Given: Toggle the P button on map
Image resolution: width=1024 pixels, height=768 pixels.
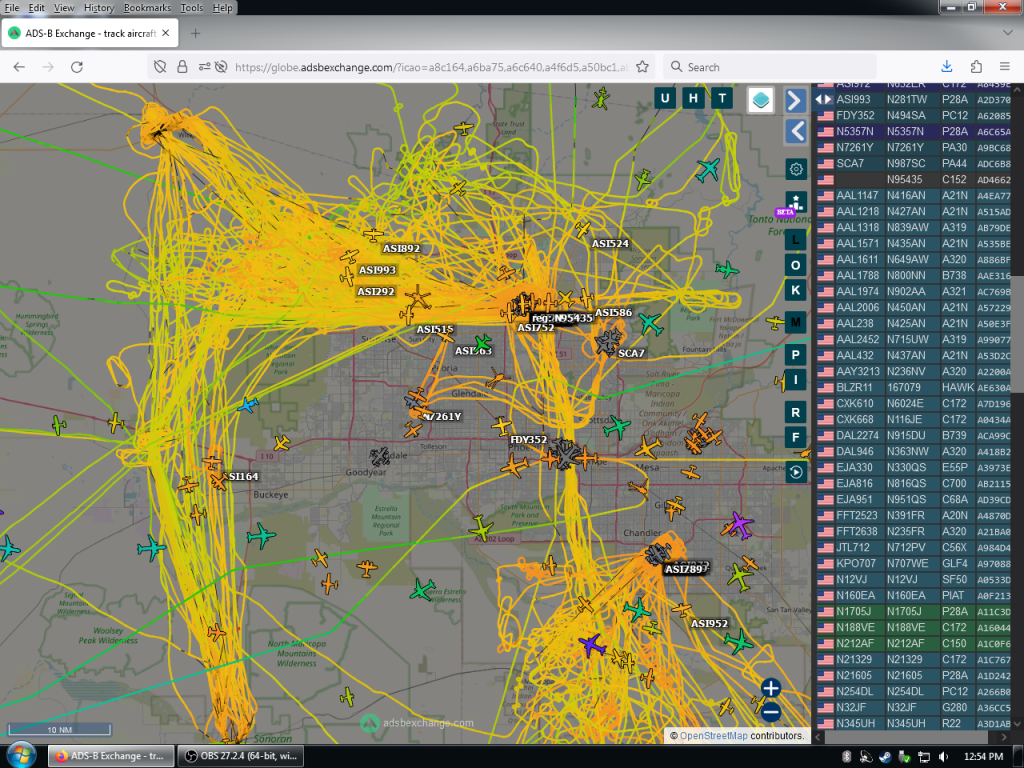Looking at the screenshot, I should pyautogui.click(x=795, y=355).
